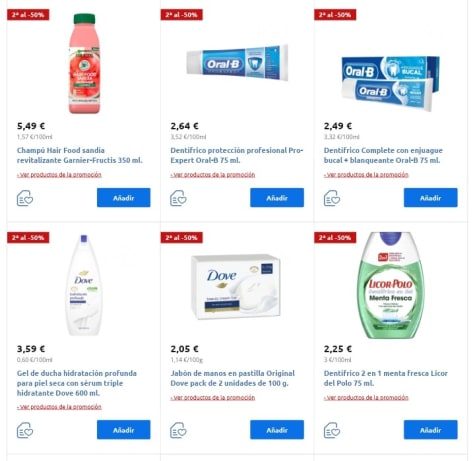Click wishlist icon for Dove soap bar pack
The height and width of the screenshot is (461, 475).
[178, 430]
